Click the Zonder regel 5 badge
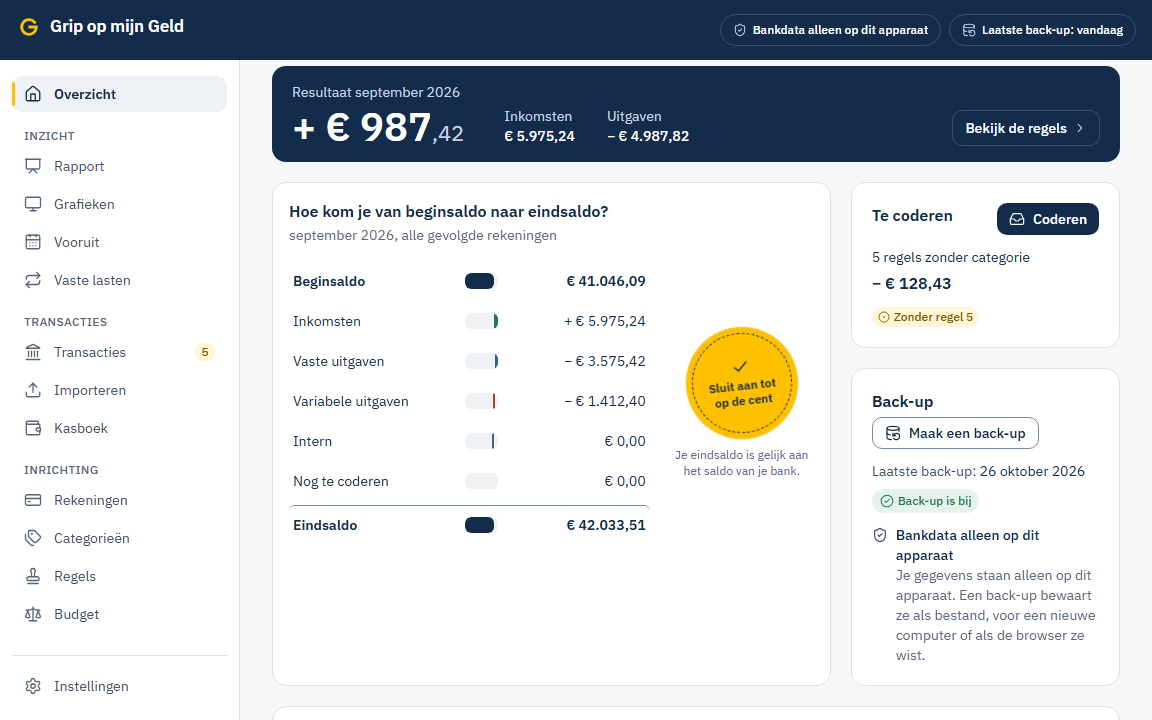The height and width of the screenshot is (720, 1152). click(926, 317)
